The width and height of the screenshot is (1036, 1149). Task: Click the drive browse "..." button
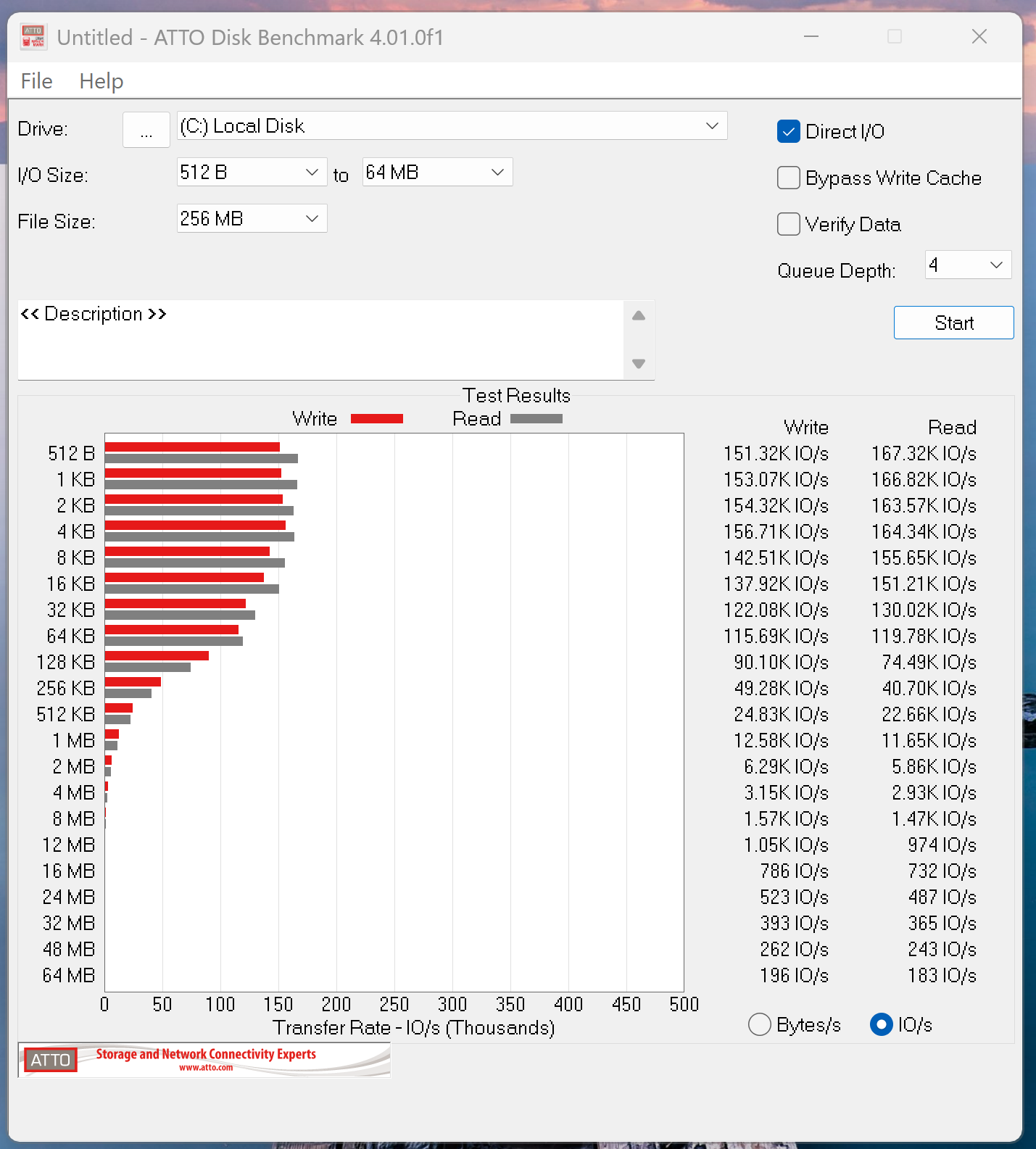pos(146,129)
